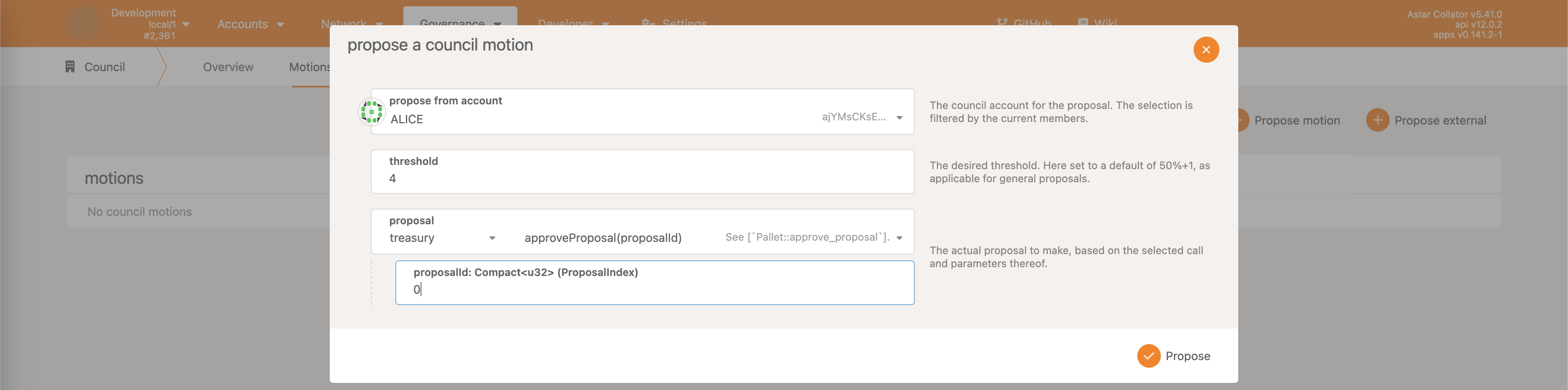
Task: Open the treasury pallet dropdown
Action: pos(492,239)
